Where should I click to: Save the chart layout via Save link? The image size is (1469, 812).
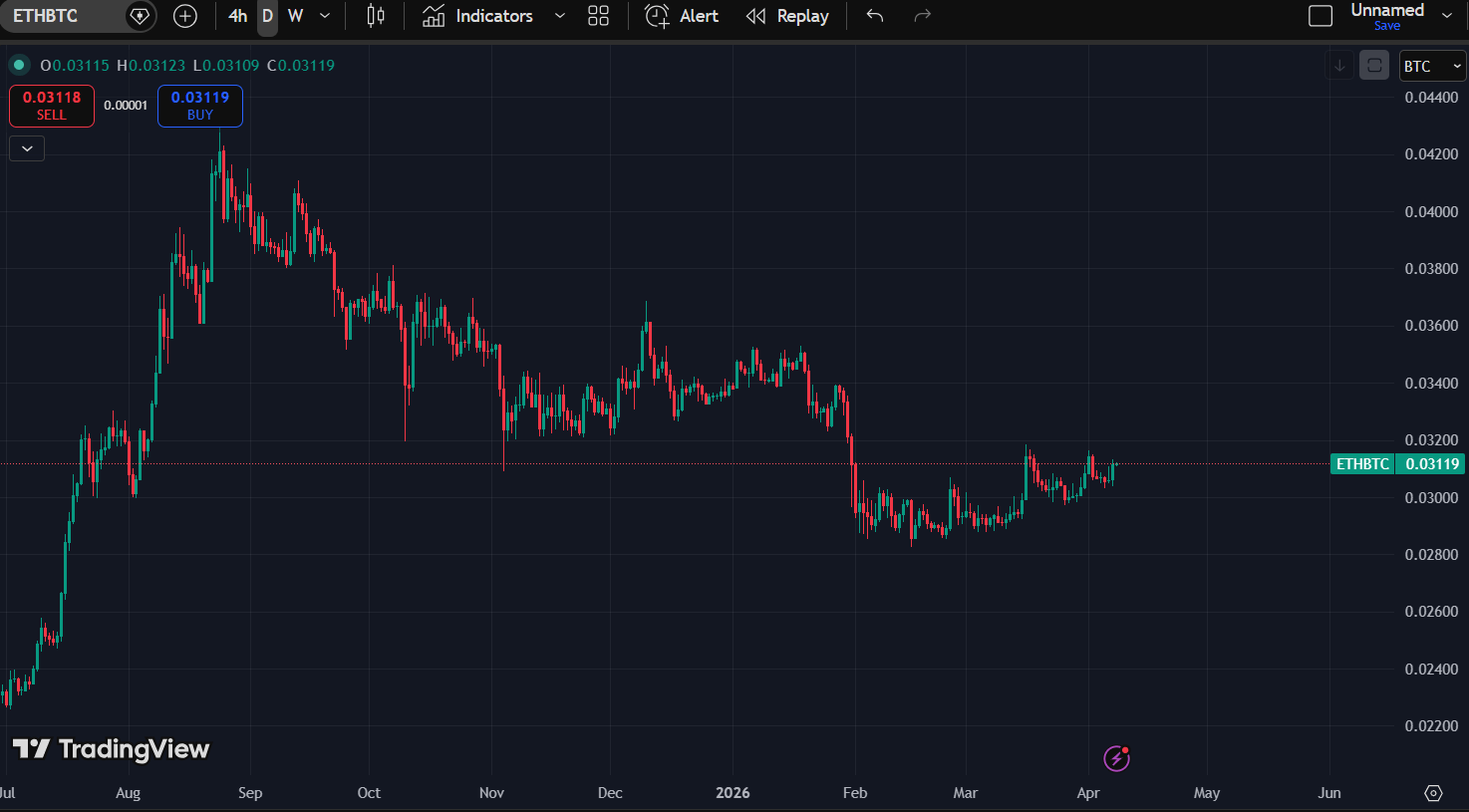point(1387,26)
